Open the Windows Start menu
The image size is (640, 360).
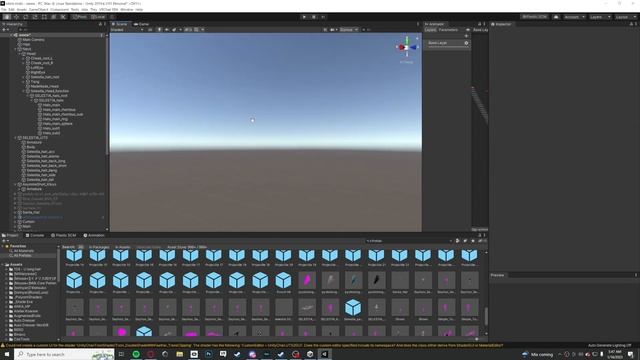click(7, 354)
